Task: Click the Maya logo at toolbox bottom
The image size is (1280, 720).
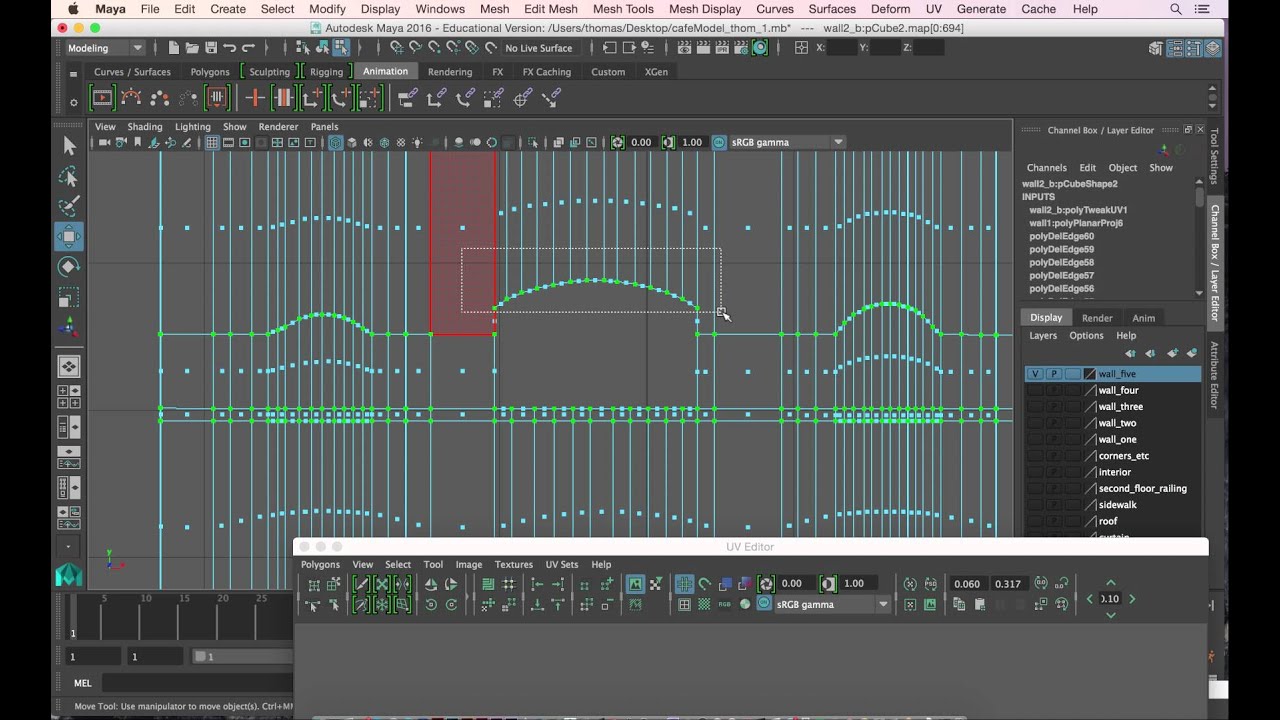Action: click(69, 575)
